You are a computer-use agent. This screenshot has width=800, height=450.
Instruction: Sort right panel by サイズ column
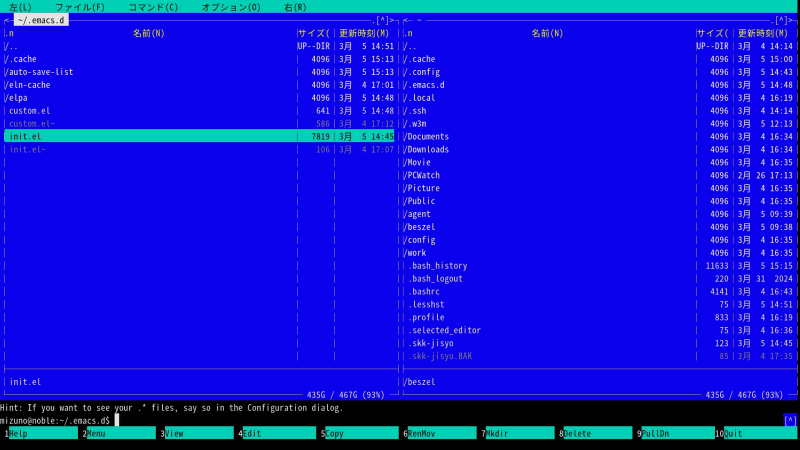[713, 34]
